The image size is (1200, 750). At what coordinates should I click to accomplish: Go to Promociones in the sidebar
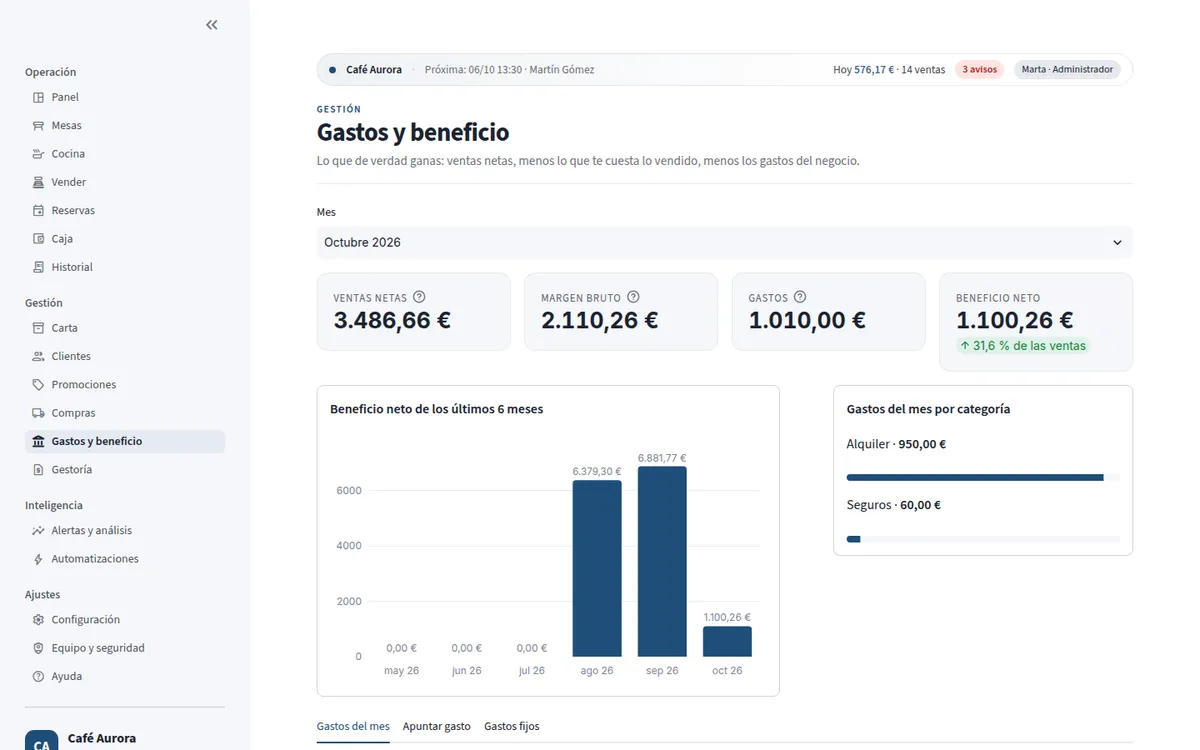click(125, 385)
